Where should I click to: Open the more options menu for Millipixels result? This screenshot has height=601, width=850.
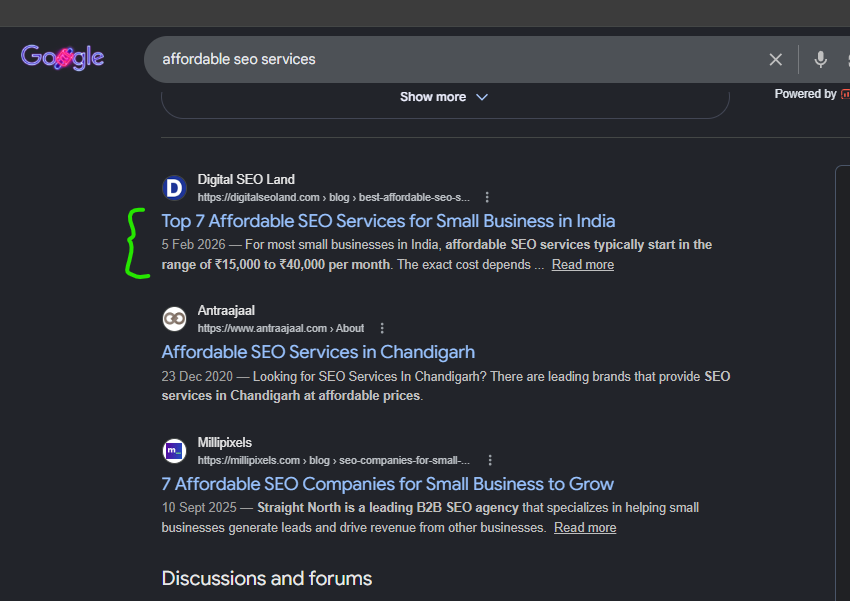click(x=490, y=460)
